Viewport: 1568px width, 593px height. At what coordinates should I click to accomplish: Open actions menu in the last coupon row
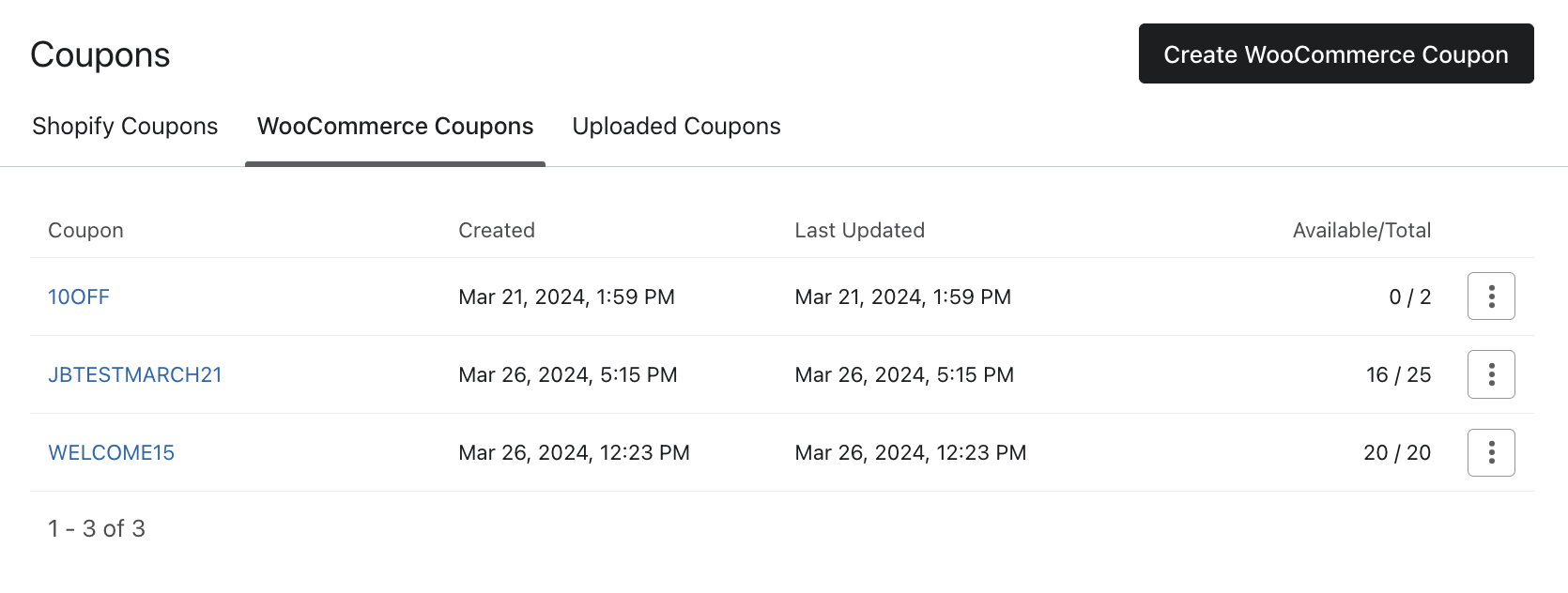click(x=1491, y=451)
